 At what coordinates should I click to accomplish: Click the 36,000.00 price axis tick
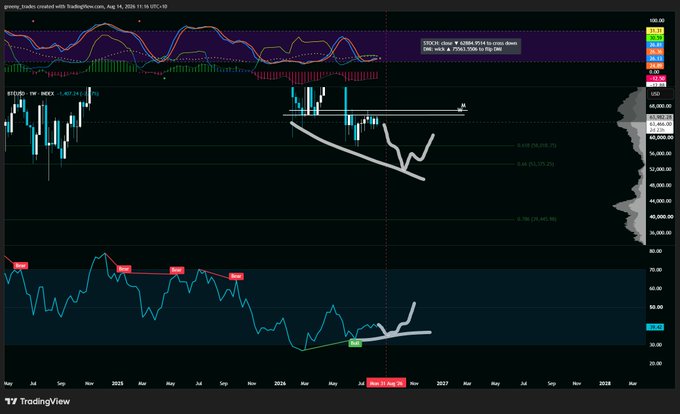pos(661,233)
